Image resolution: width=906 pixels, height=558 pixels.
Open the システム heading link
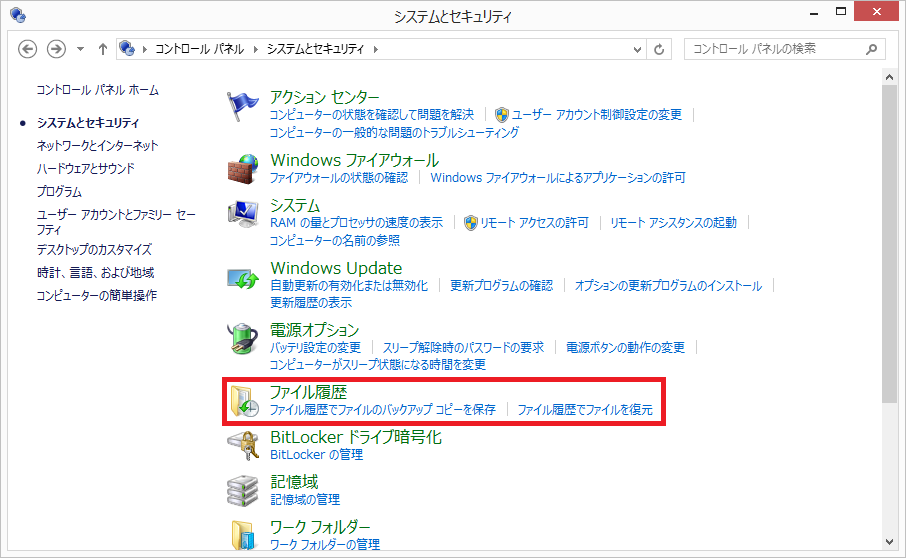pos(295,205)
